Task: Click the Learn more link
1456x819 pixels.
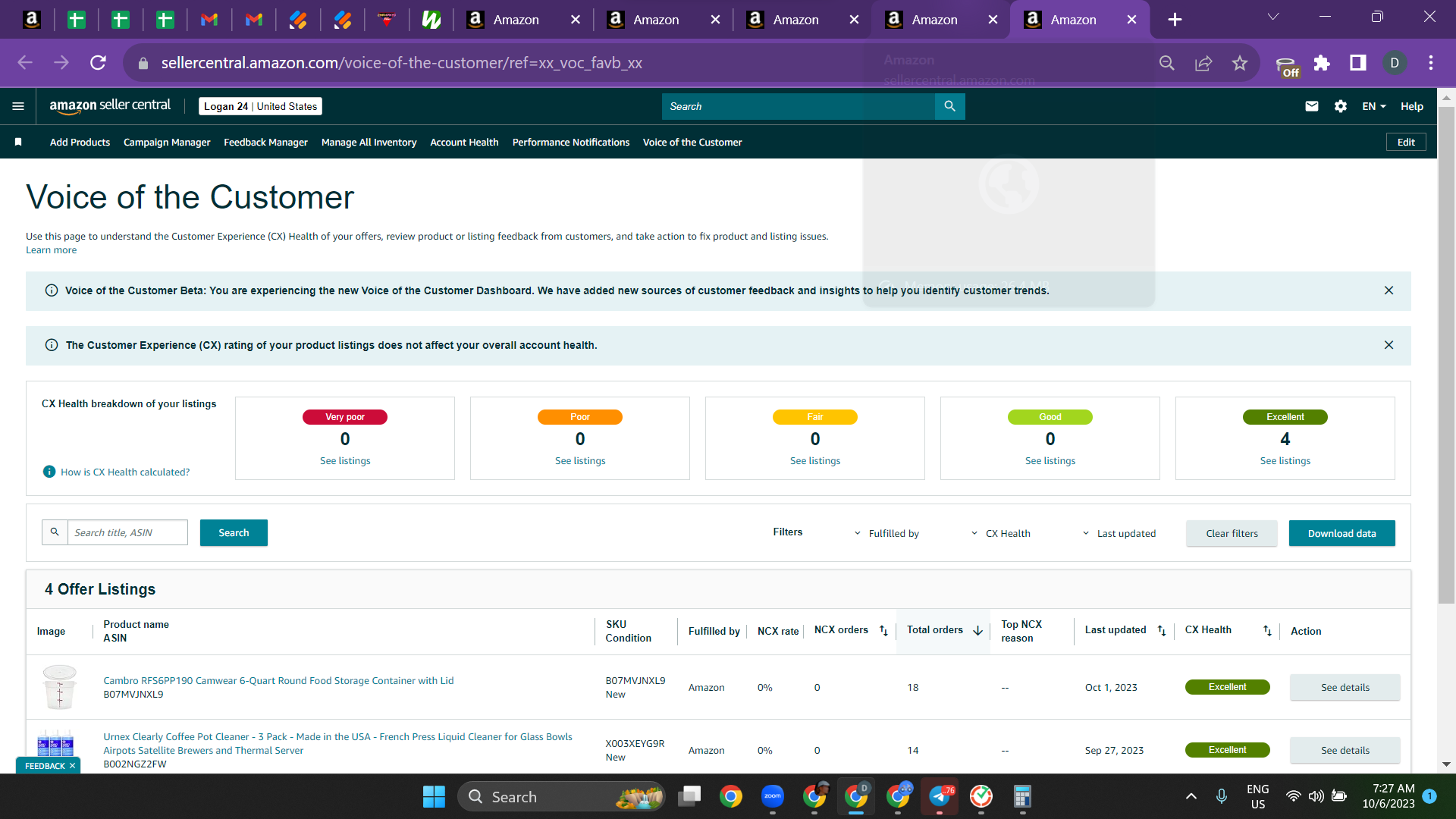Action: 51,250
